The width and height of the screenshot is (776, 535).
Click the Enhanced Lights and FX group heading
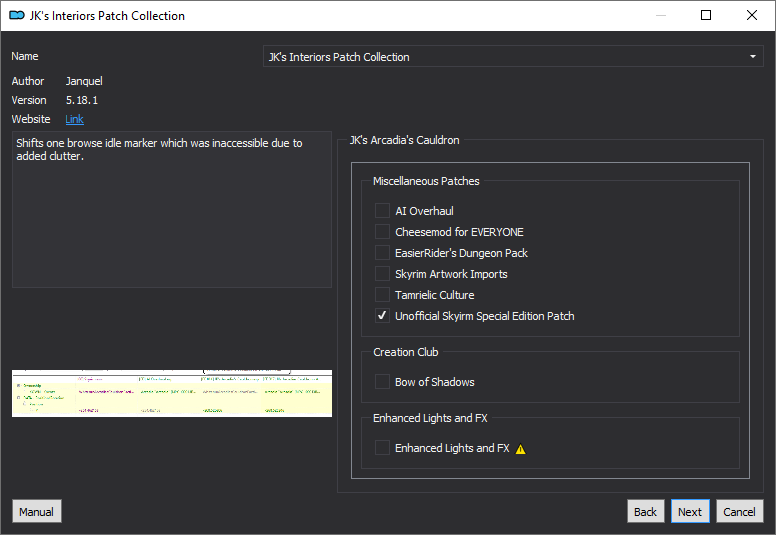click(430, 418)
